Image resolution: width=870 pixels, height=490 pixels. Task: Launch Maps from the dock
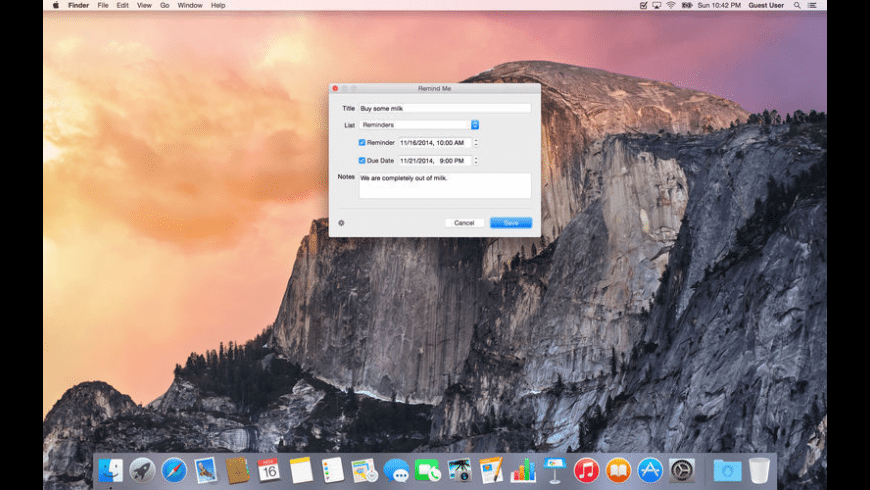coord(365,471)
